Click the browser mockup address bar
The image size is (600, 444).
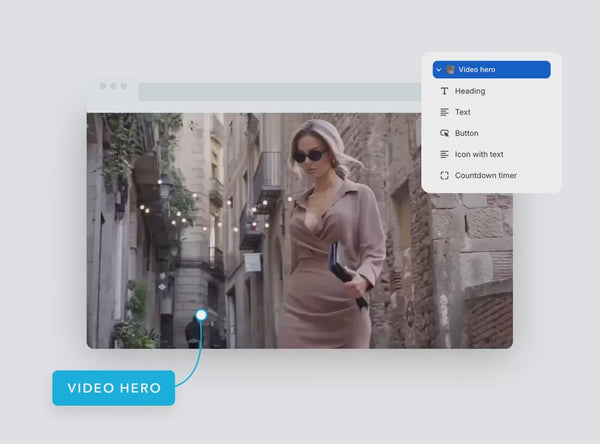[280, 92]
